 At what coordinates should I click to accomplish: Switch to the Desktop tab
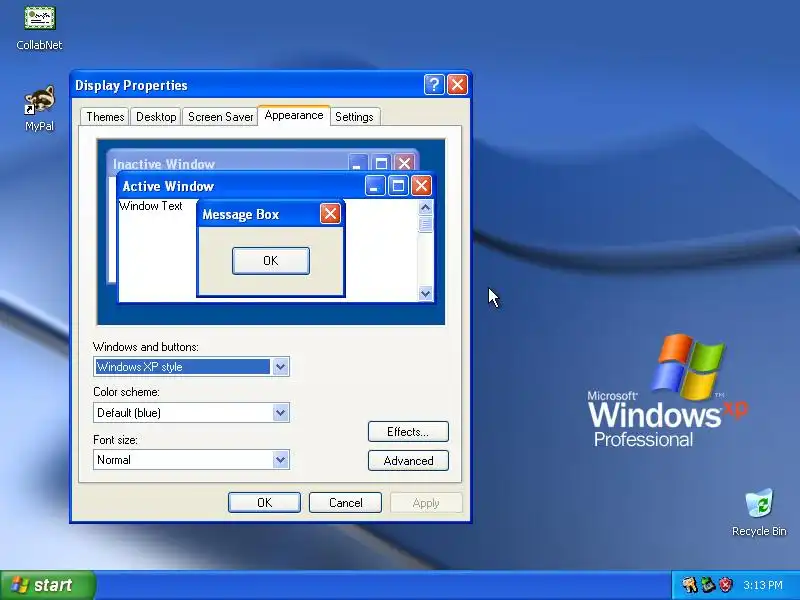156,117
